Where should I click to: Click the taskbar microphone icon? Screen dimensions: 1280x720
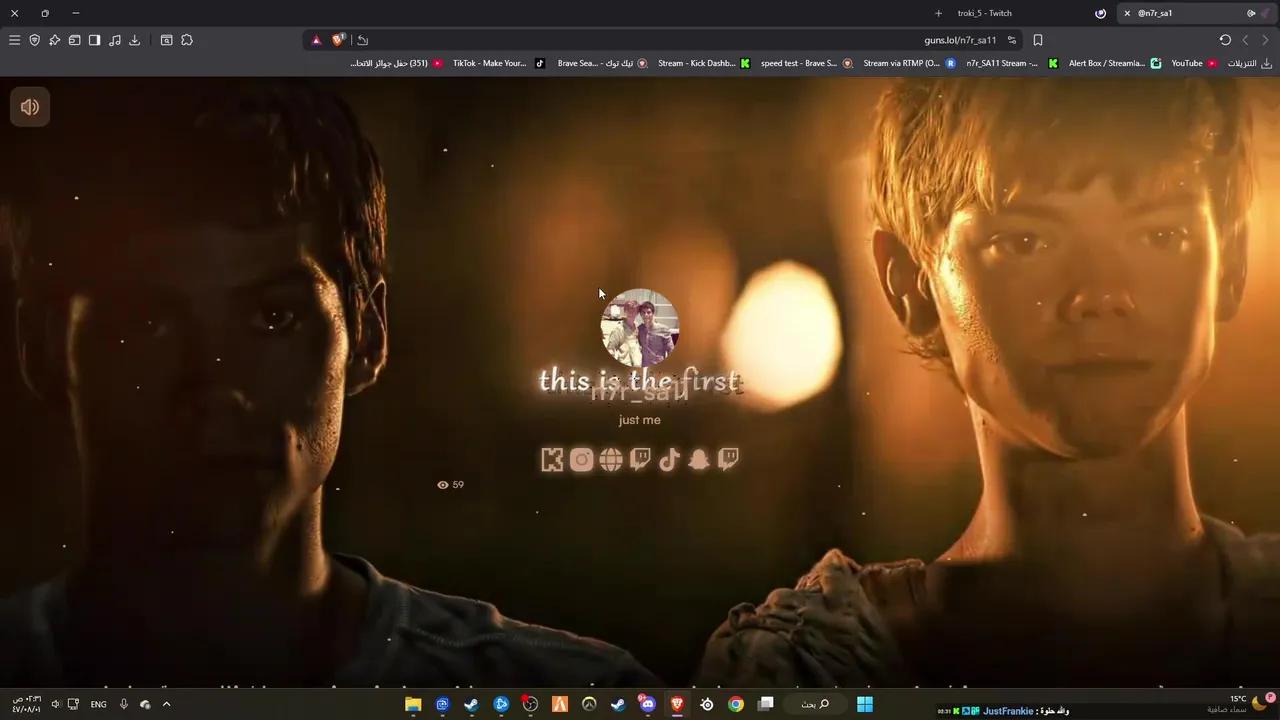point(124,704)
